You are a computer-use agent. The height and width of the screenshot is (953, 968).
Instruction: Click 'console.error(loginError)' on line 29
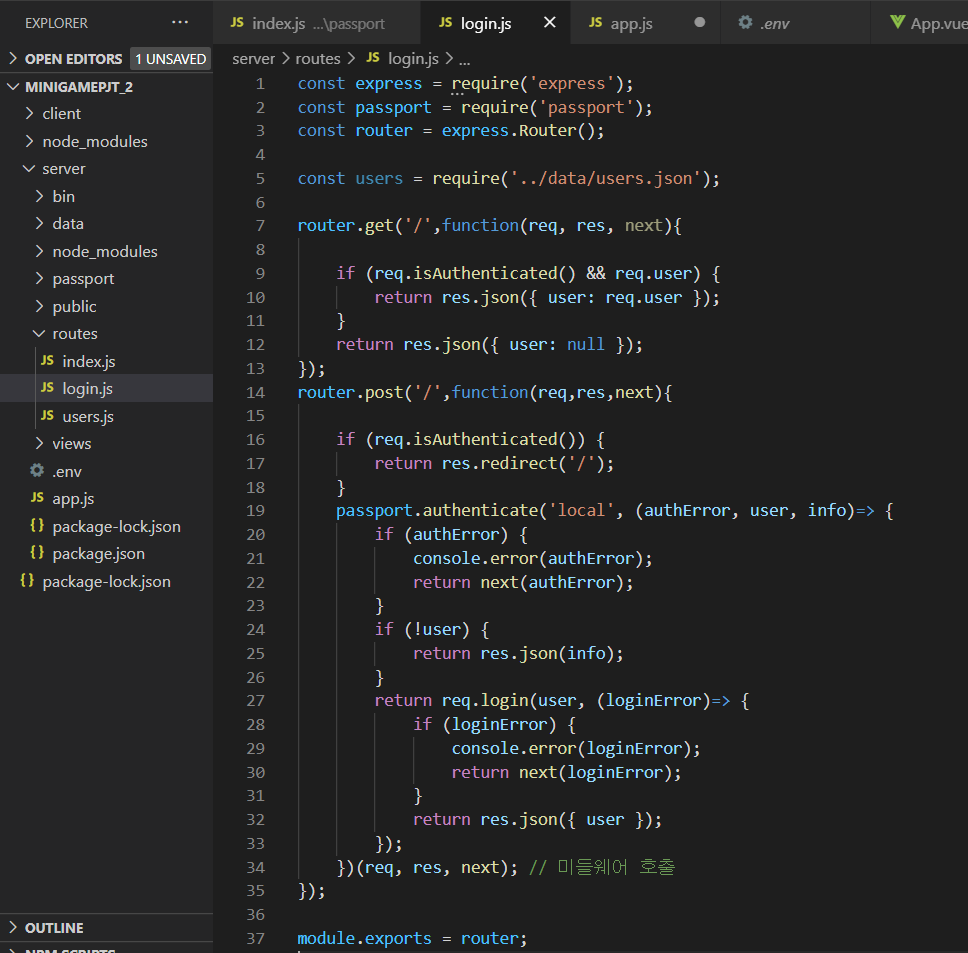571,748
